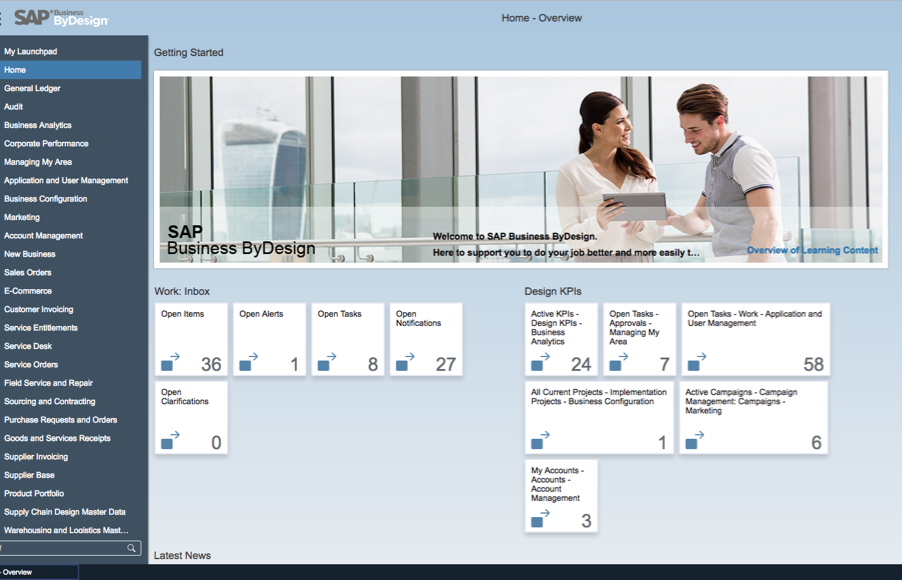Open Service Desk work center
Image resolution: width=902 pixels, height=580 pixels.
click(x=70, y=346)
